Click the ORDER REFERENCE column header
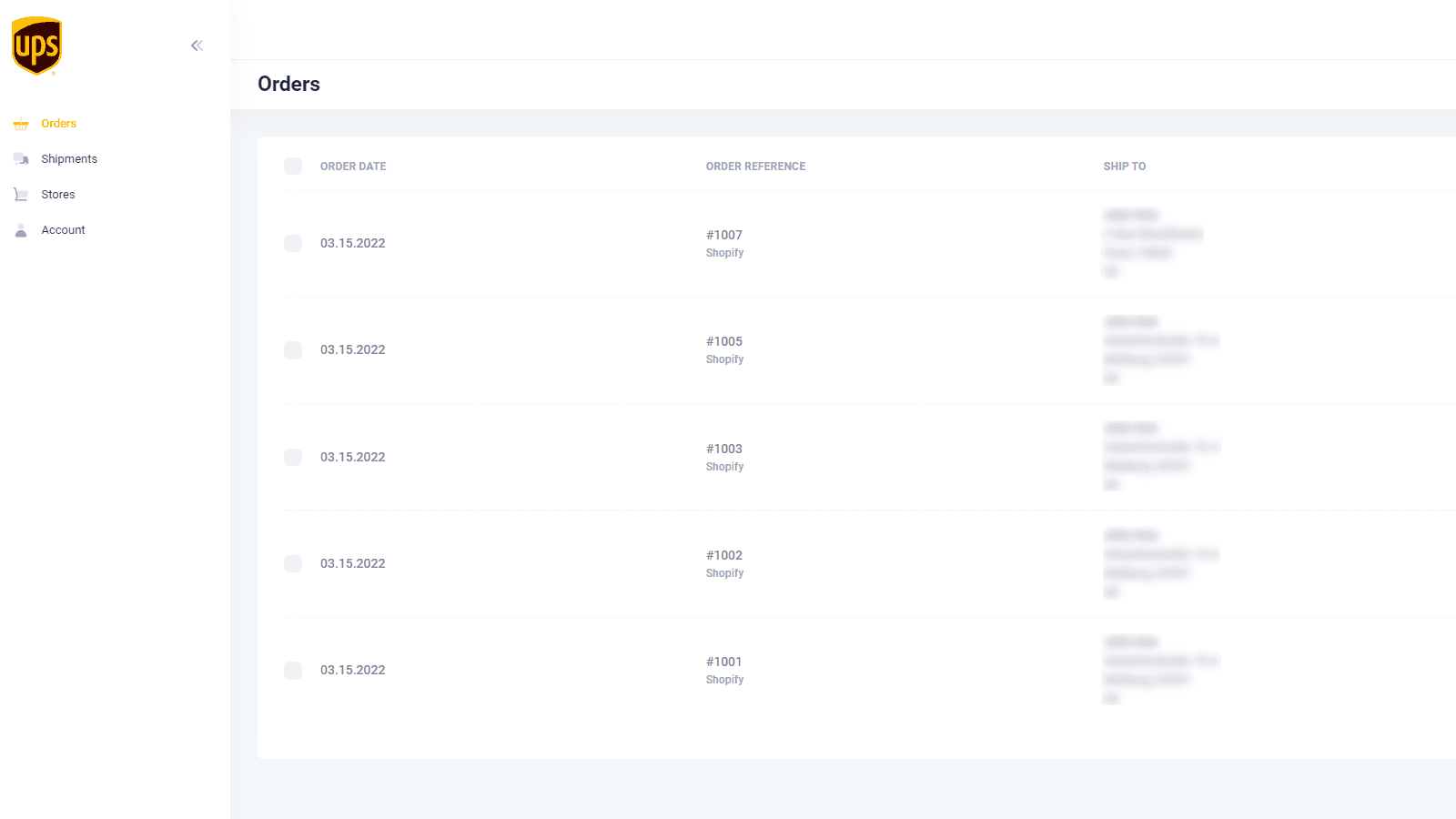 755,167
